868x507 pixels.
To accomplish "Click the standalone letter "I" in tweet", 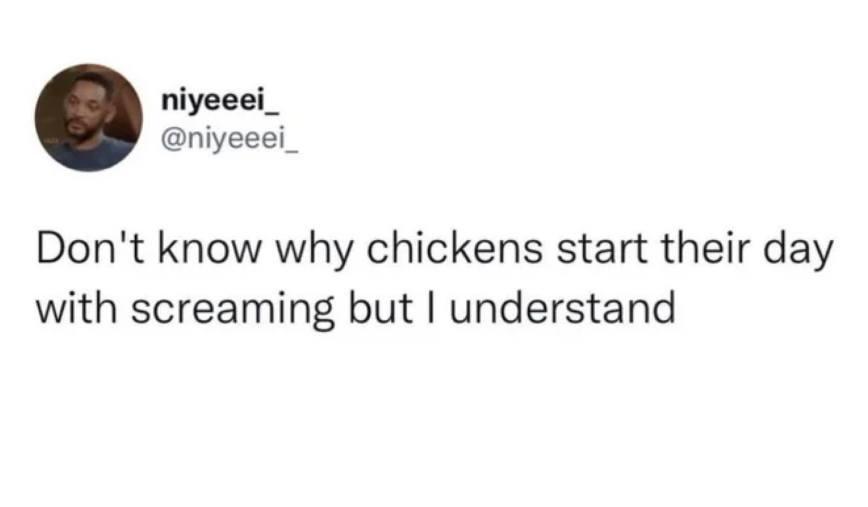I will coord(432,308).
